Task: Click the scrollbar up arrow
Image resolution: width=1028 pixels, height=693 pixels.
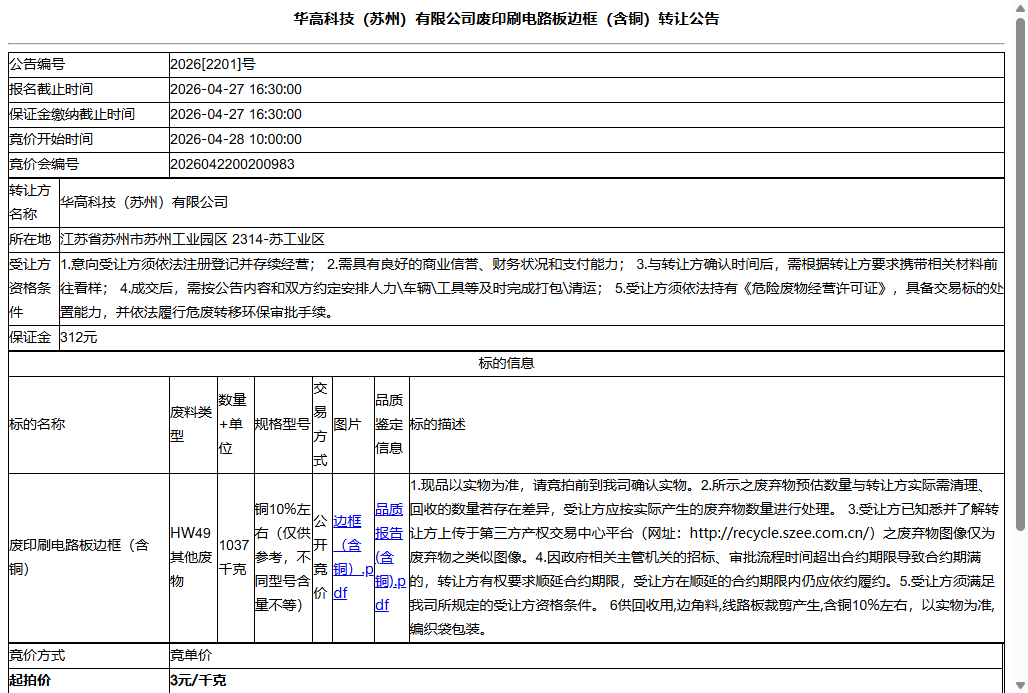Action: pyautogui.click(x=1021, y=7)
